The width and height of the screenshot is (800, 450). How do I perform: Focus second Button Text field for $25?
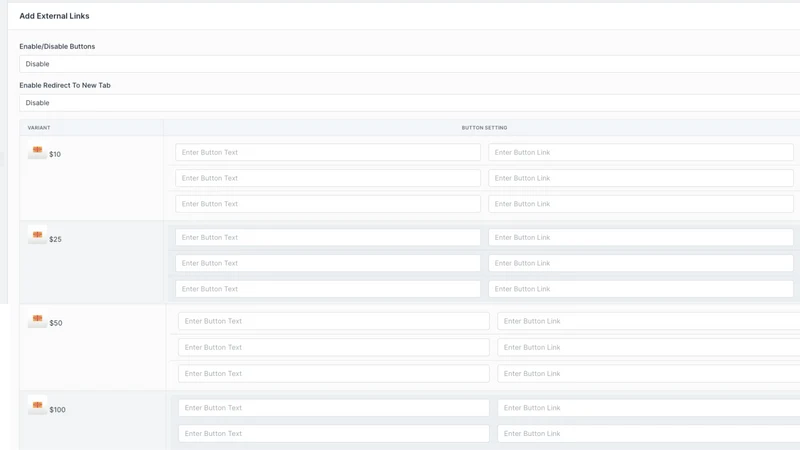pos(328,263)
